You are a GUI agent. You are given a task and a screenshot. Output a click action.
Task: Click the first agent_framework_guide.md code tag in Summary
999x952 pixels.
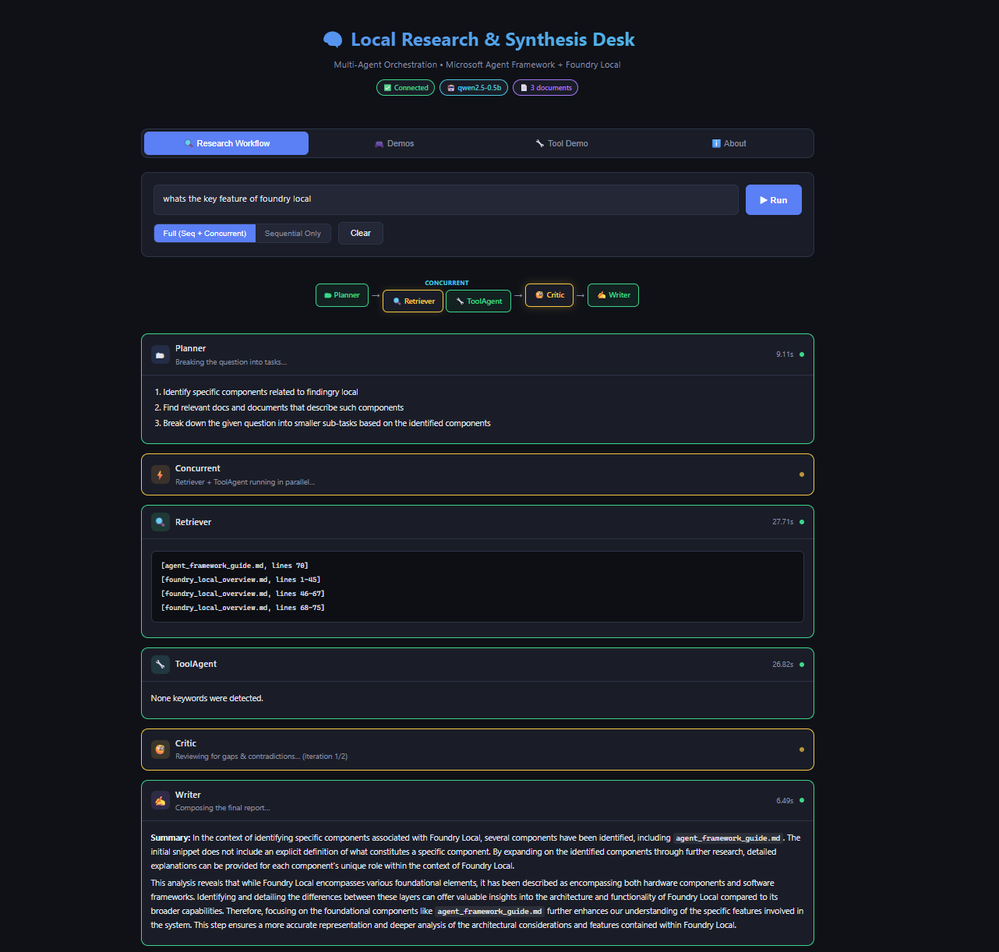click(x=728, y=838)
